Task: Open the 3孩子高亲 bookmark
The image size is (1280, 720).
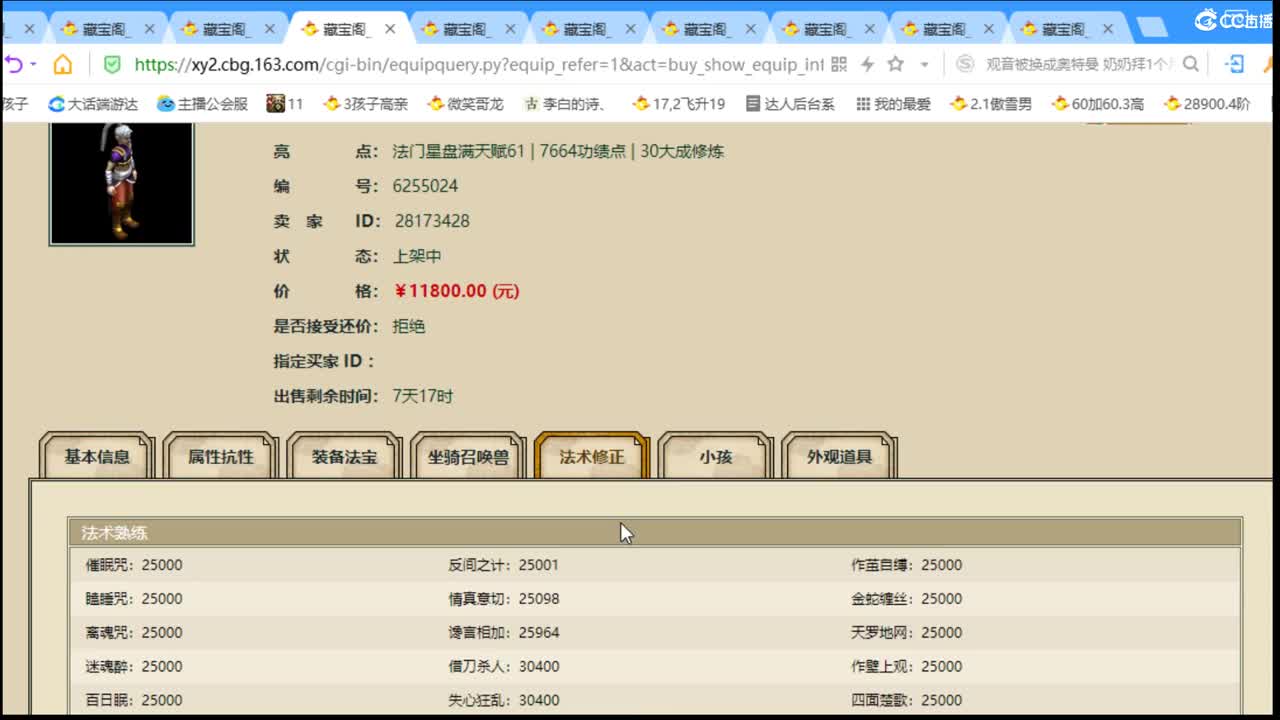Action: (x=365, y=103)
